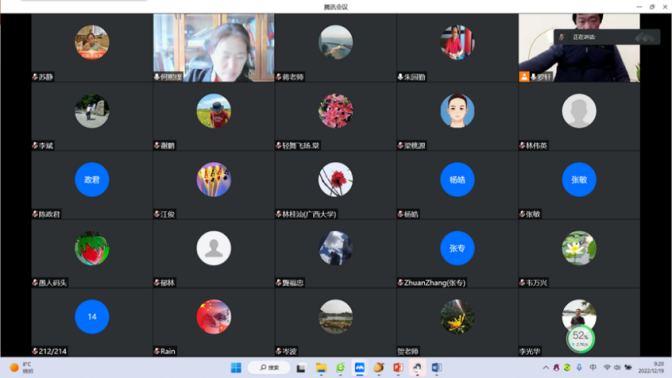Click the QQ penguin icon in the system tray

[556, 367]
